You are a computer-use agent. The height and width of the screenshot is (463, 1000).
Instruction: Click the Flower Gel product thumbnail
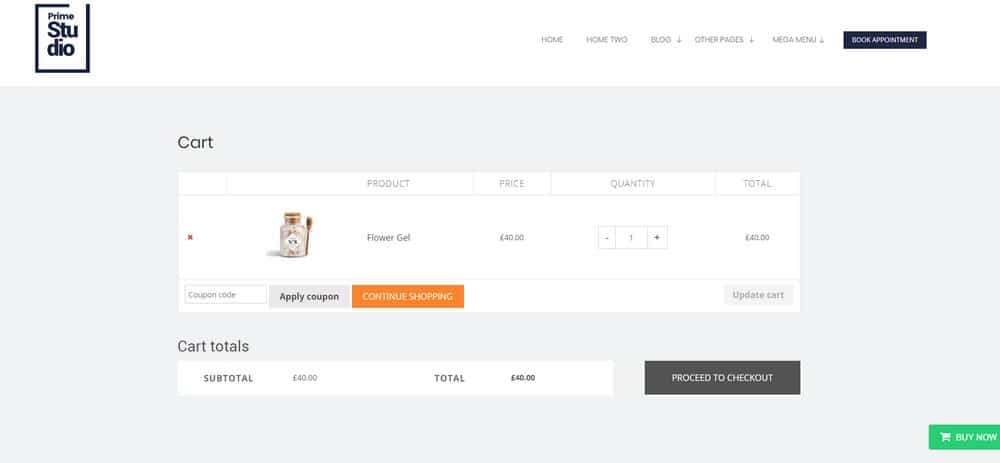click(291, 236)
